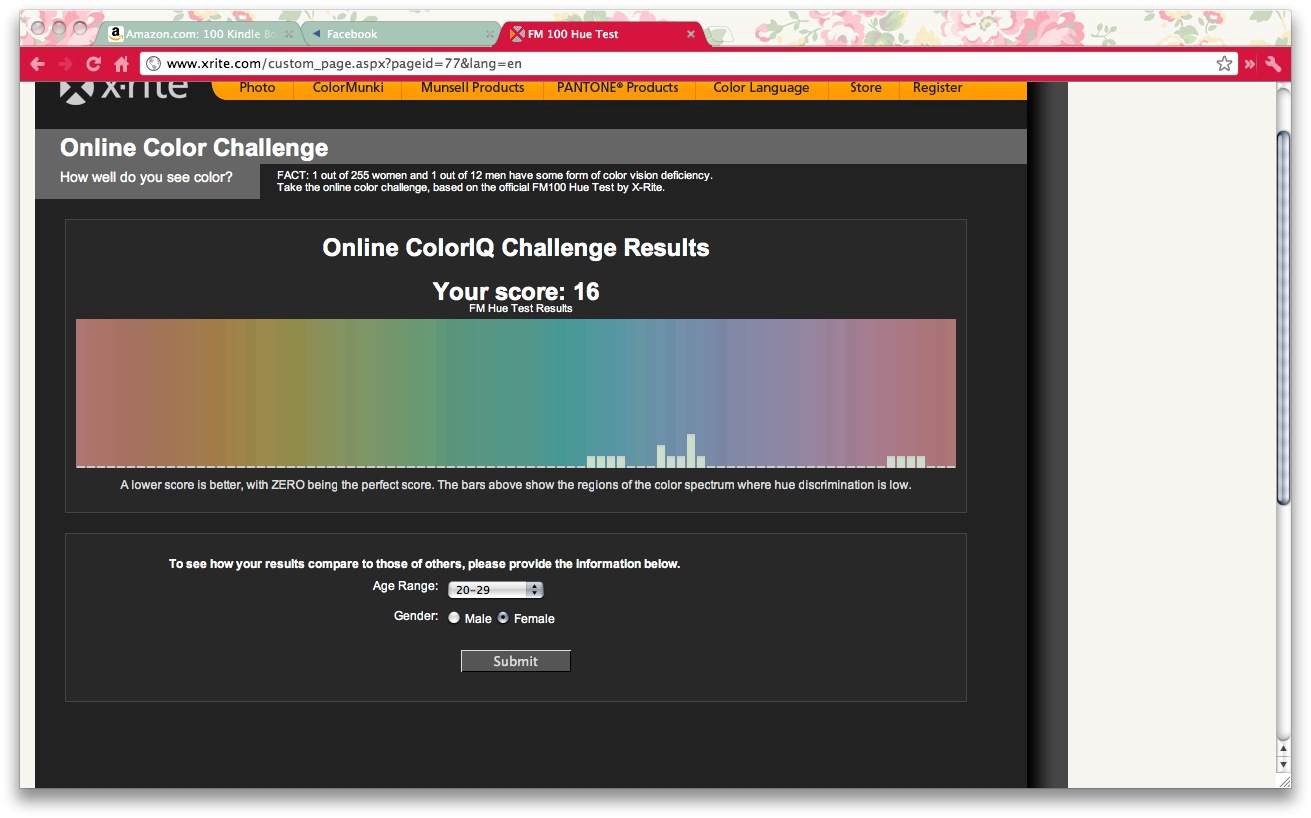Open the Munsell Products menu

[x=472, y=88]
